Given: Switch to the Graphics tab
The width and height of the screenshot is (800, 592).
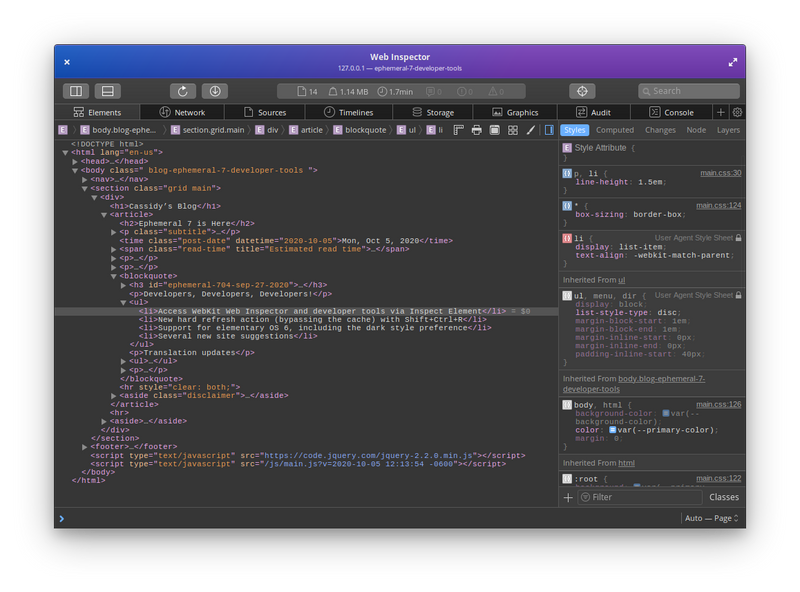Looking at the screenshot, I should [x=515, y=112].
